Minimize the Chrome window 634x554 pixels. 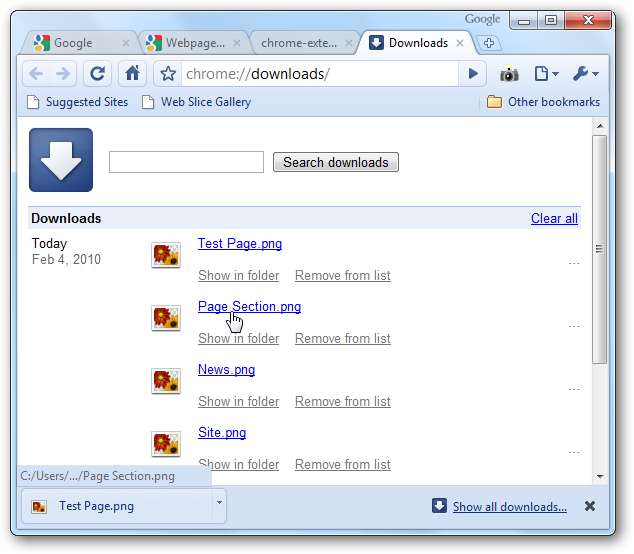point(524,20)
